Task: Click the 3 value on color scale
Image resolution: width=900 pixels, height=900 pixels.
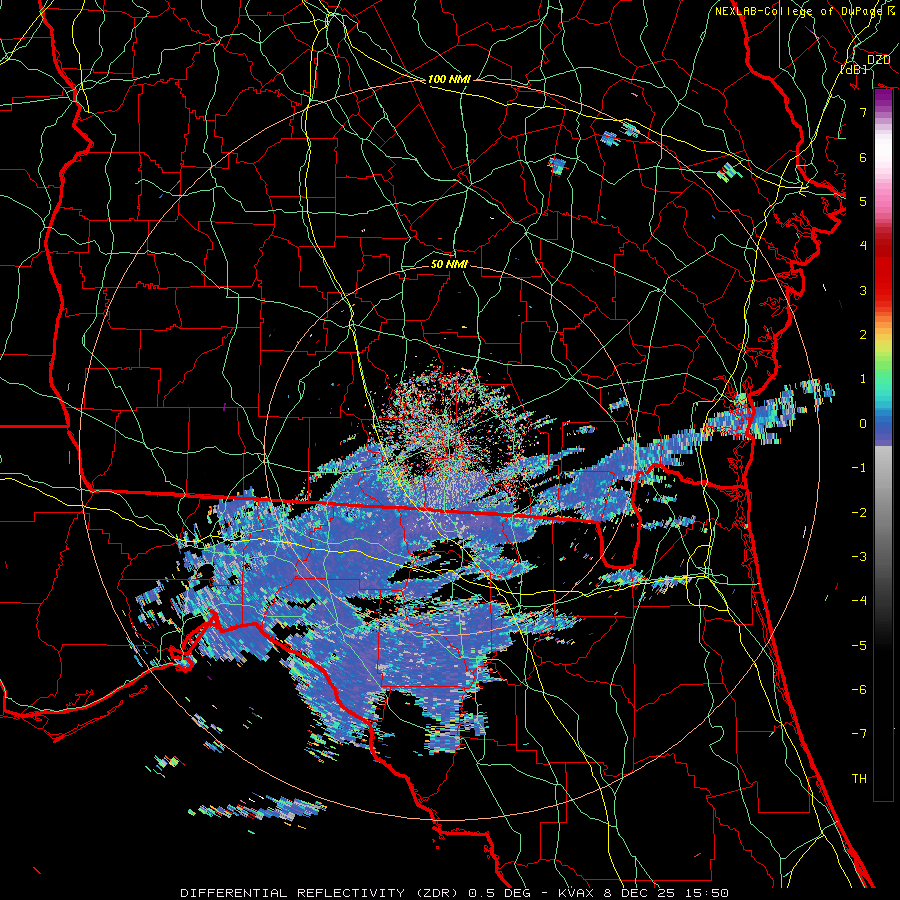Action: [x=863, y=290]
